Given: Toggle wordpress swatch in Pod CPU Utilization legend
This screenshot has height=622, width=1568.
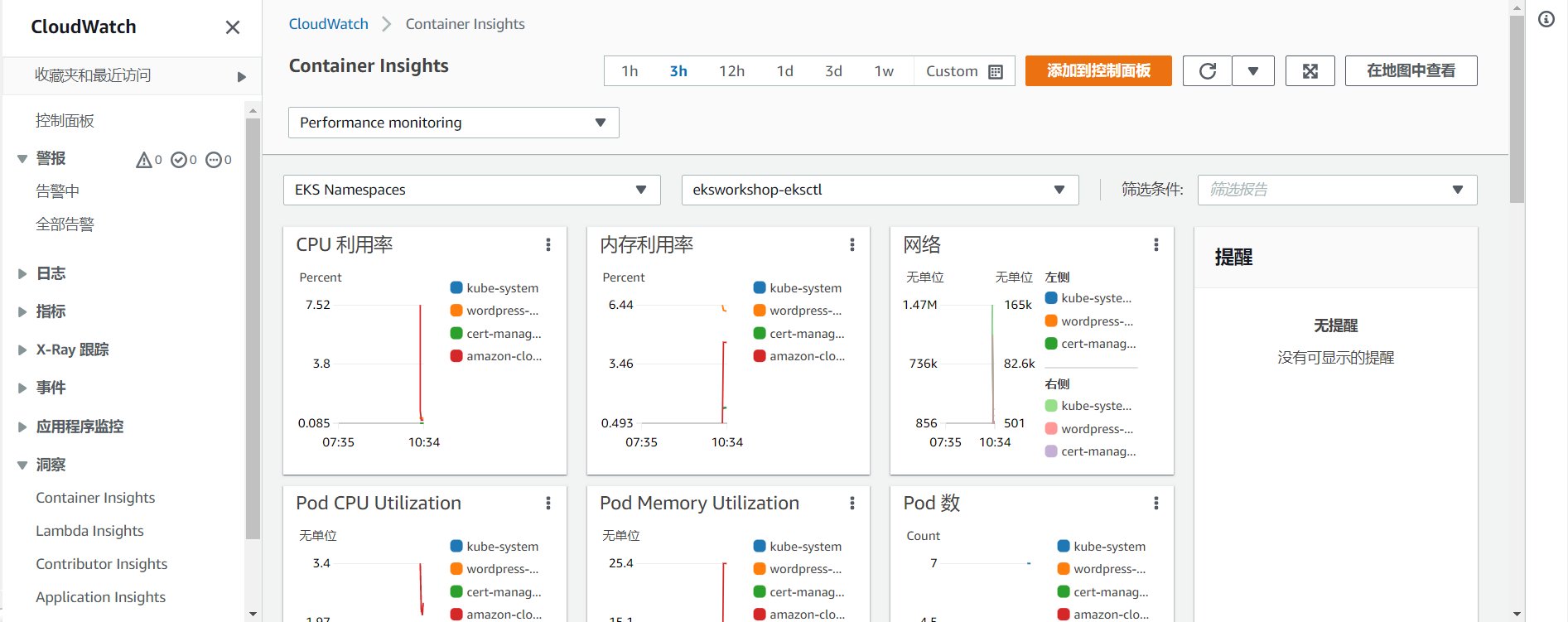Looking at the screenshot, I should click(x=456, y=569).
